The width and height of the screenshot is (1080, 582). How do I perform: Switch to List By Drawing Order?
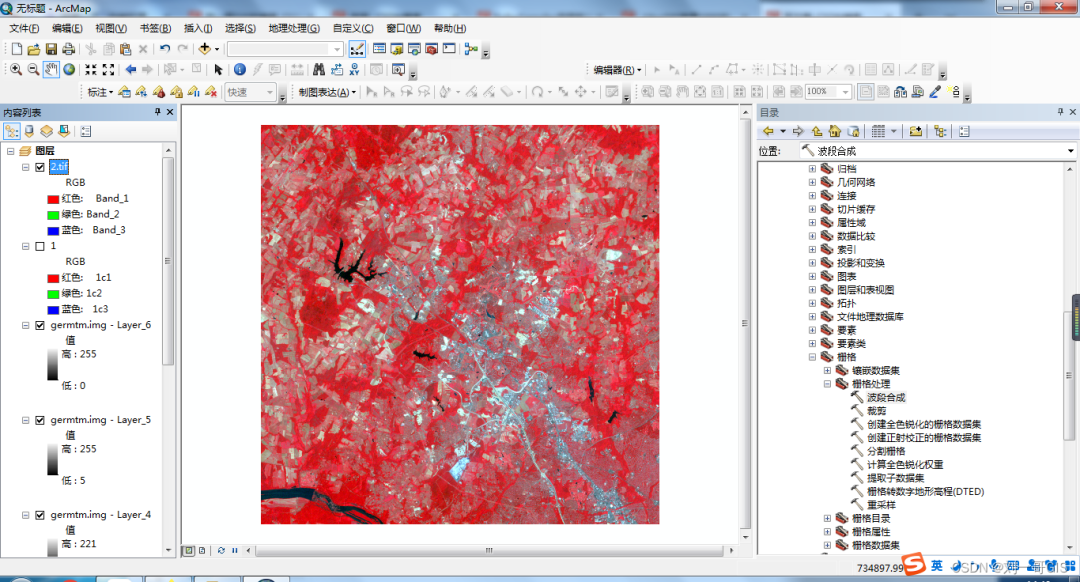click(x=12, y=131)
